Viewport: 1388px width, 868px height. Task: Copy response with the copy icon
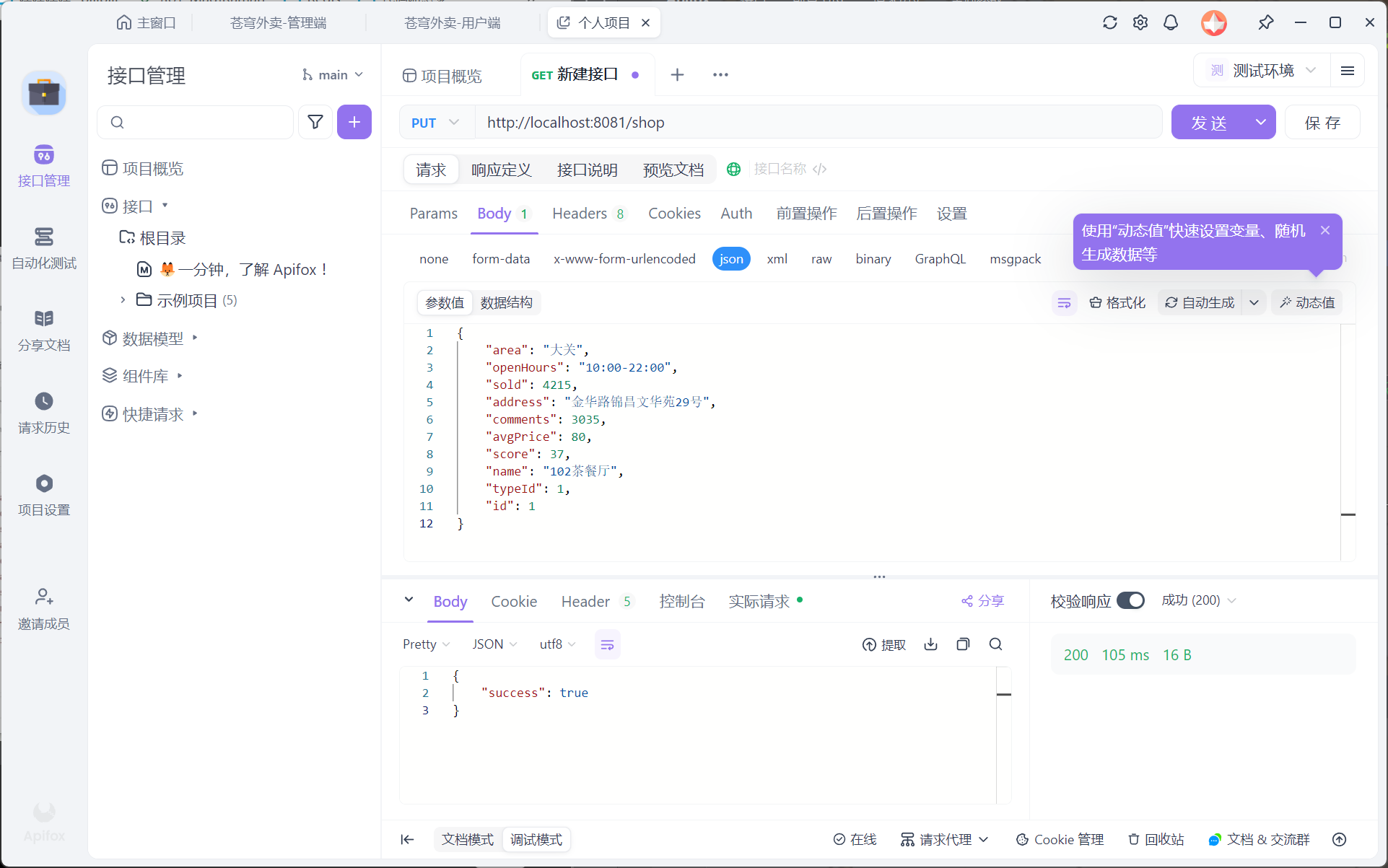963,644
